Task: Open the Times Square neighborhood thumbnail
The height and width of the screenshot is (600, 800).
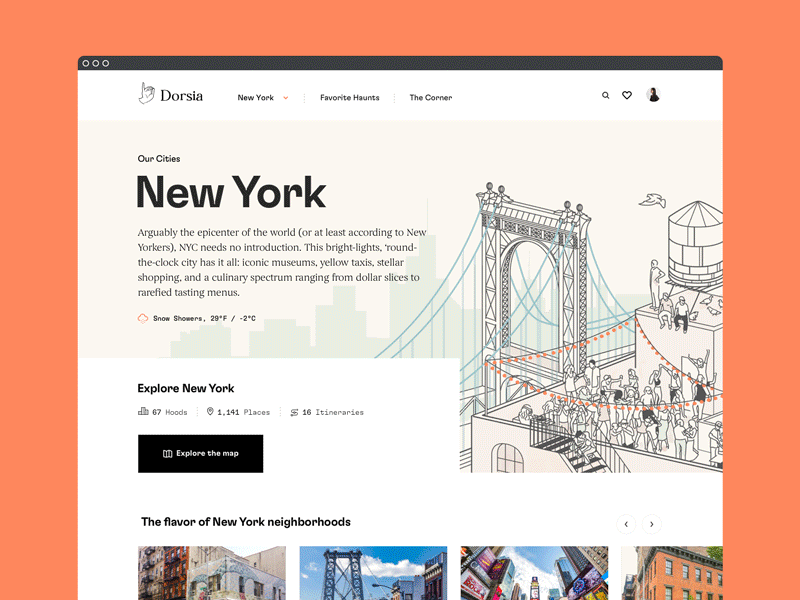Action: pyautogui.click(x=534, y=573)
